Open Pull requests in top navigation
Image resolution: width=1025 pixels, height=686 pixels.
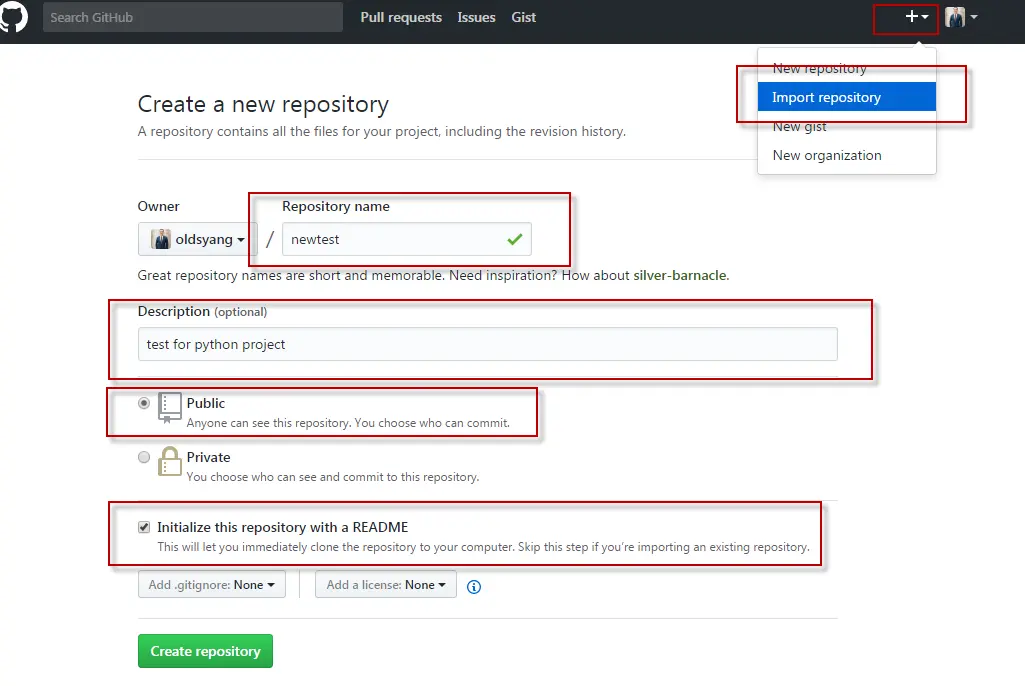[401, 18]
